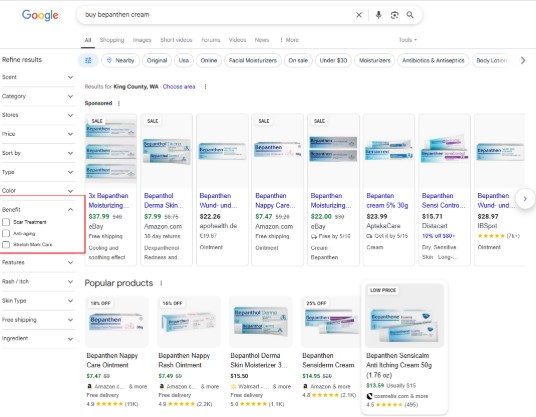
Task: Switch to the Shopping tab
Action: [112, 40]
